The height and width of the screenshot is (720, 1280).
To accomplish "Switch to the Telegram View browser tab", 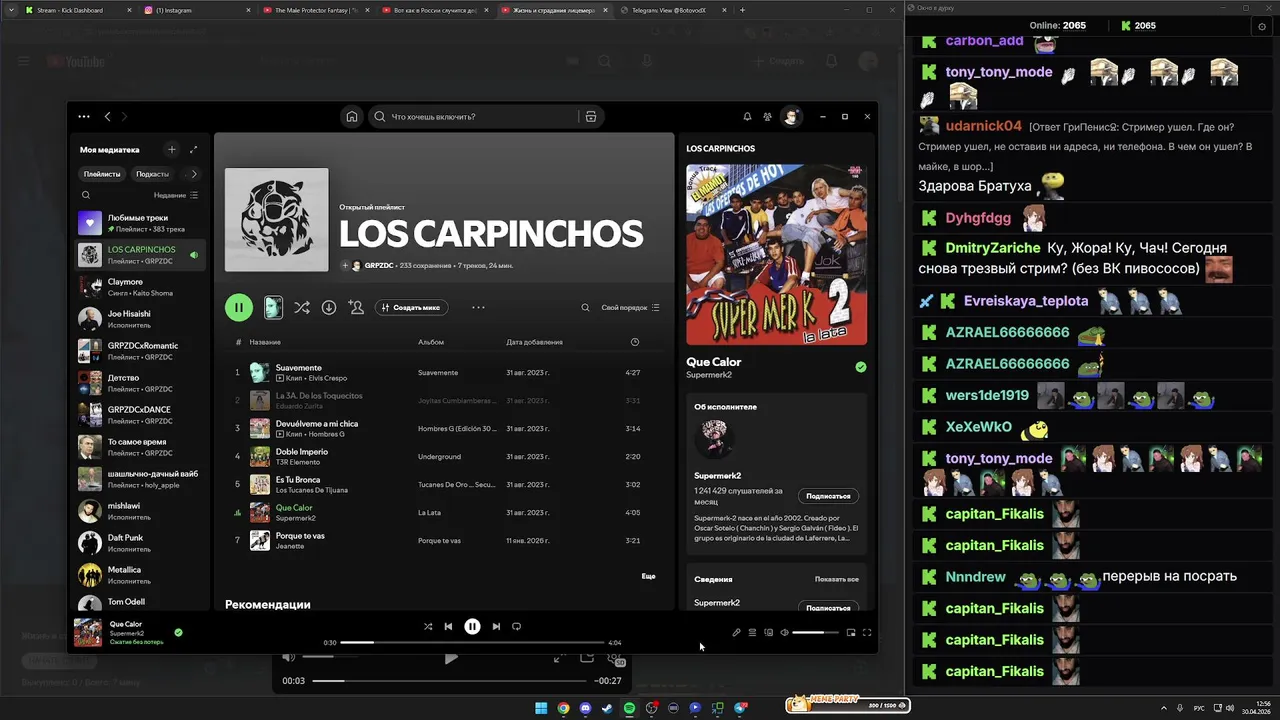I will click(x=673, y=10).
